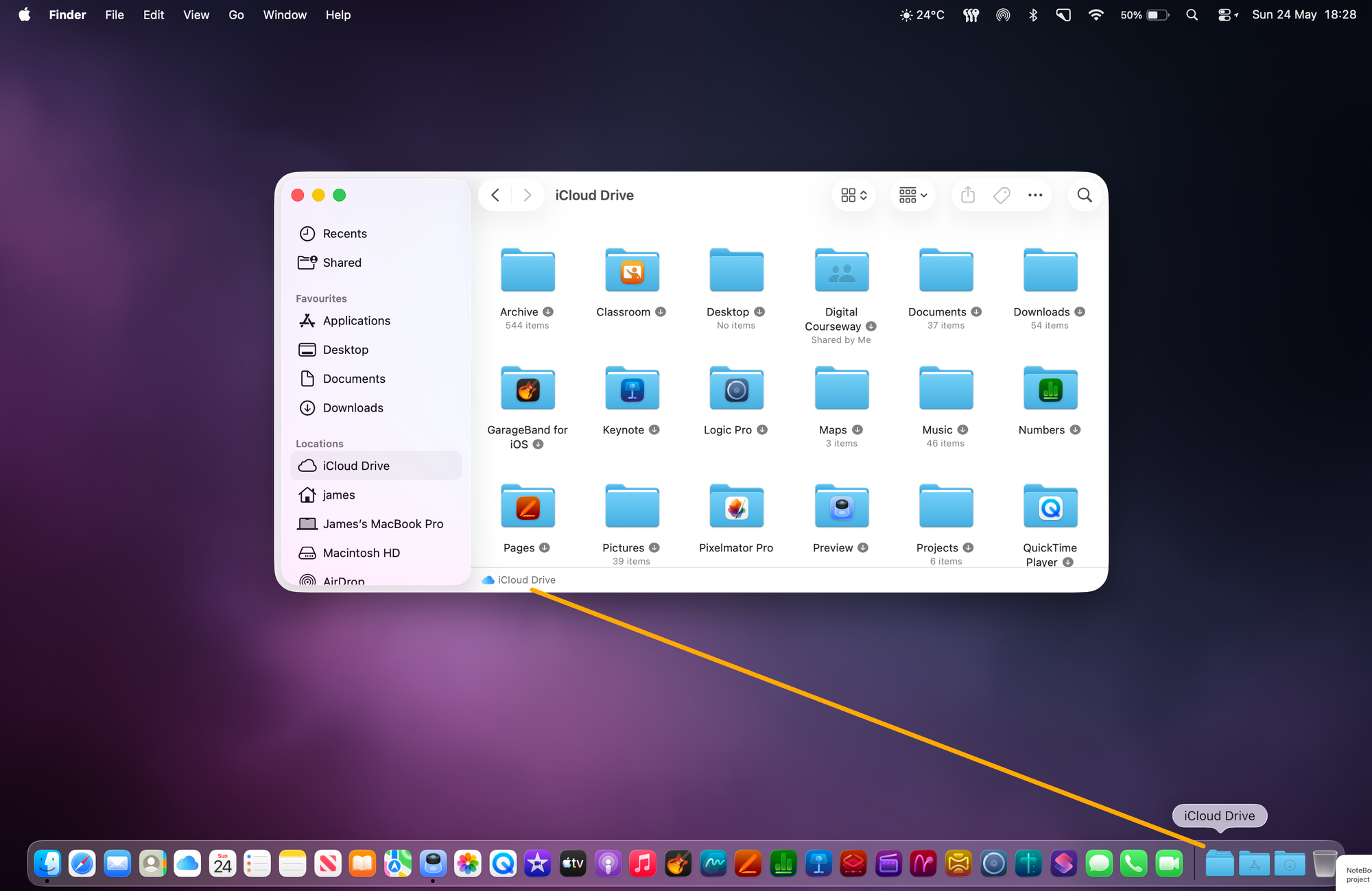This screenshot has width=1372, height=891.
Task: Select the Pages folder
Action: (x=528, y=507)
